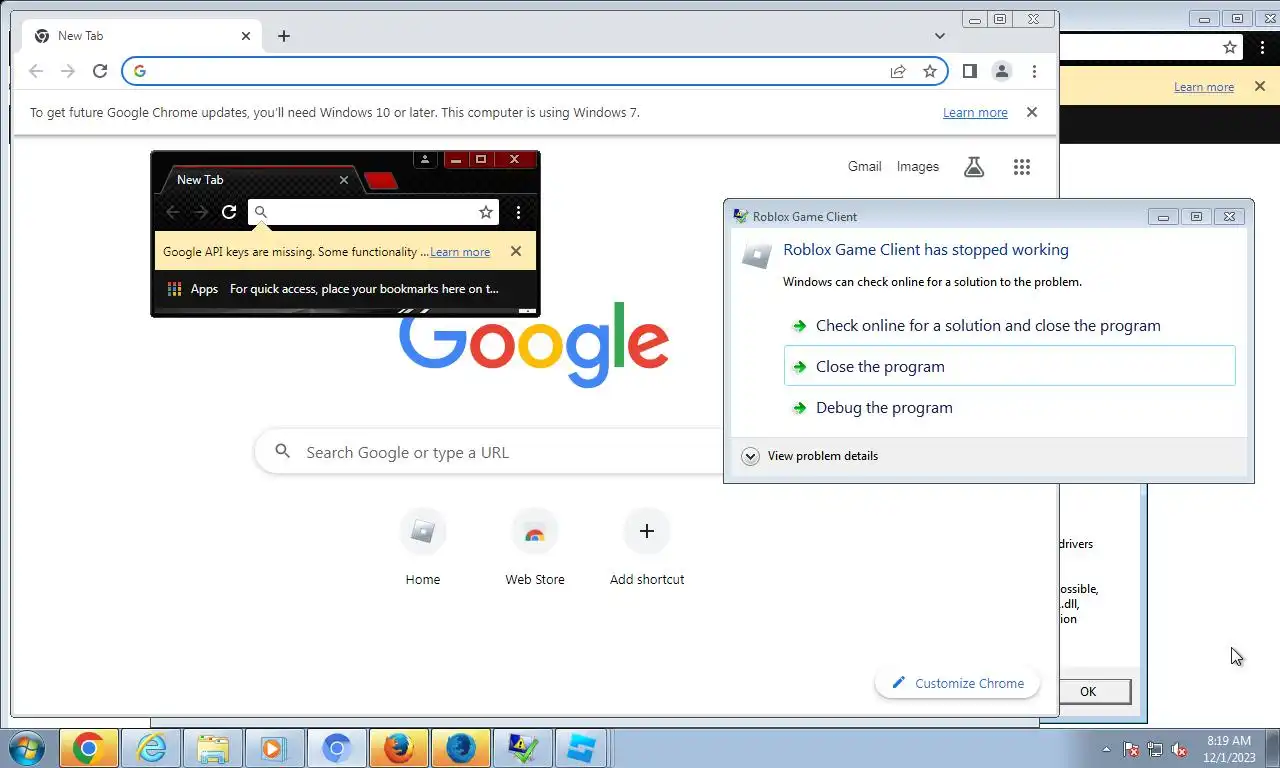Open main Chrome three-dot menu
The width and height of the screenshot is (1280, 768).
pyautogui.click(x=1034, y=71)
